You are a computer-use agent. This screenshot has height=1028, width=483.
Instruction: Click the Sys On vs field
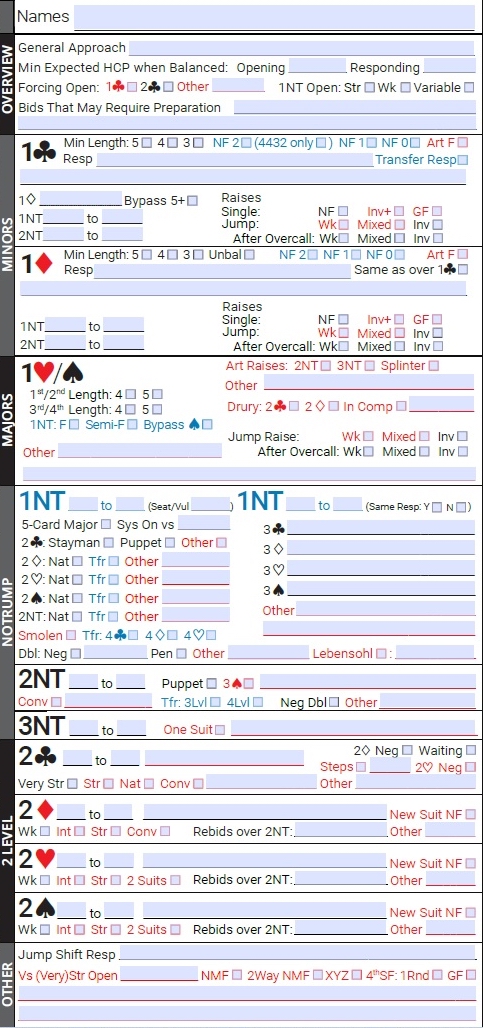tap(204, 523)
